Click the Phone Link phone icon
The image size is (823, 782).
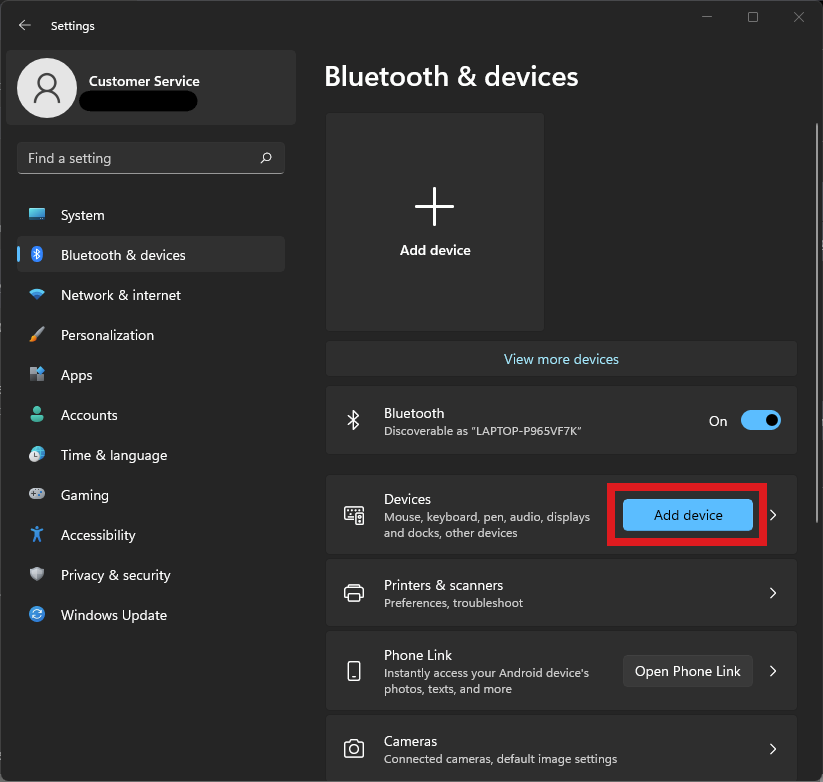pos(354,671)
